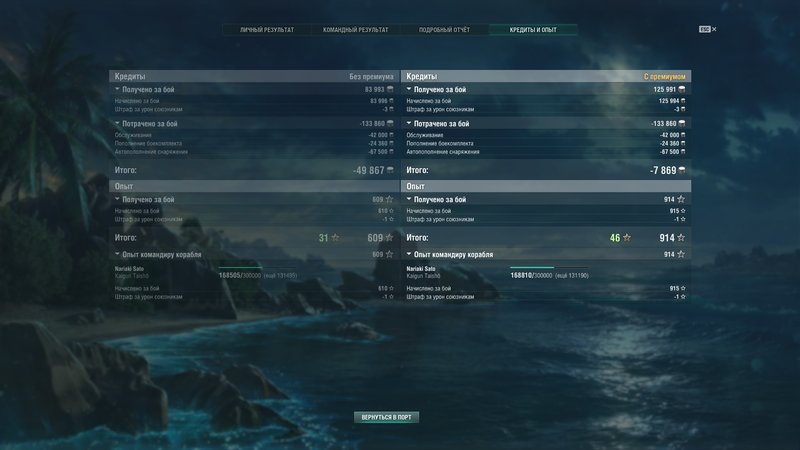Open the 'Командный результат' tab
800x450 pixels.
pyautogui.click(x=356, y=30)
